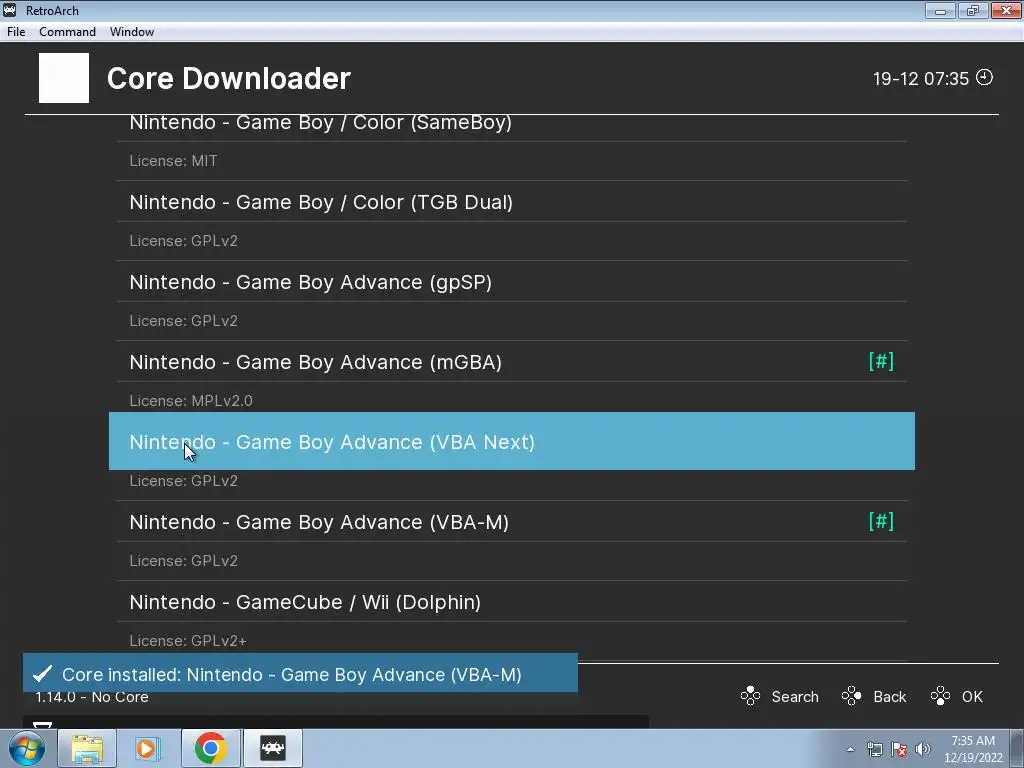
Task: Select the Game Boy Advance (mGBA) core
Action: point(512,362)
